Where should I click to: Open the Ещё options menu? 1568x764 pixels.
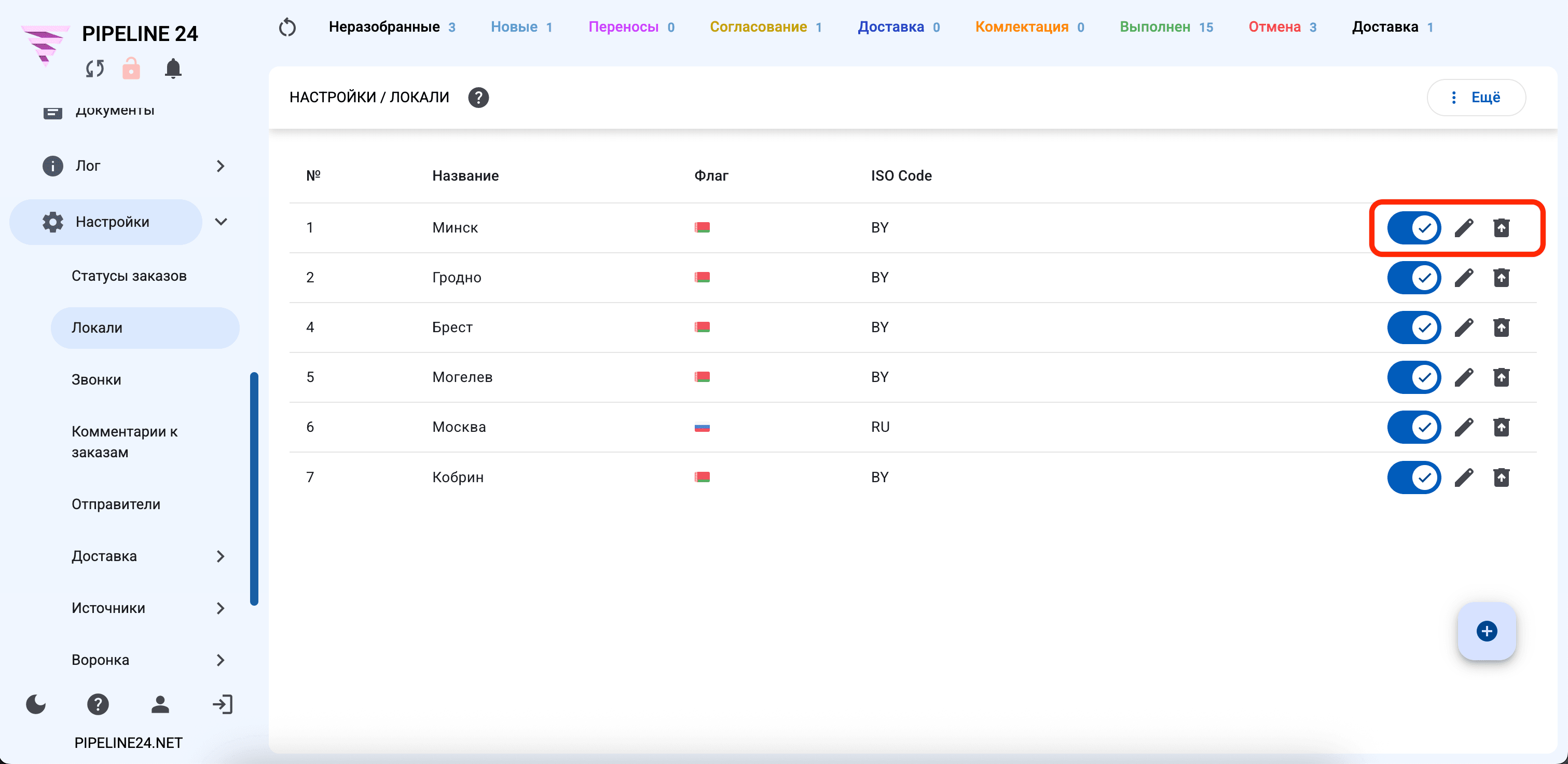coord(1476,98)
